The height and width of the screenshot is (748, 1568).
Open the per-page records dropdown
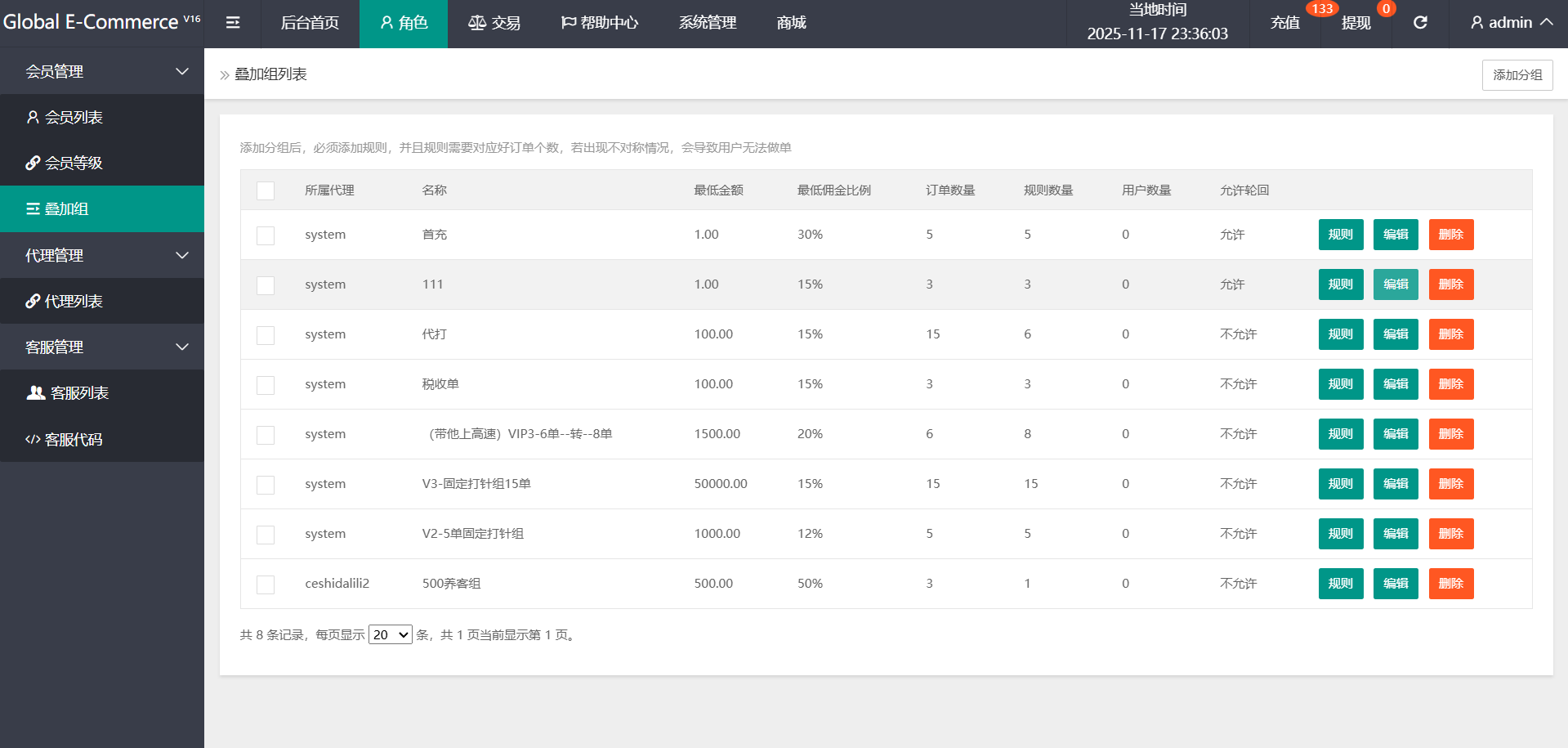coord(391,635)
